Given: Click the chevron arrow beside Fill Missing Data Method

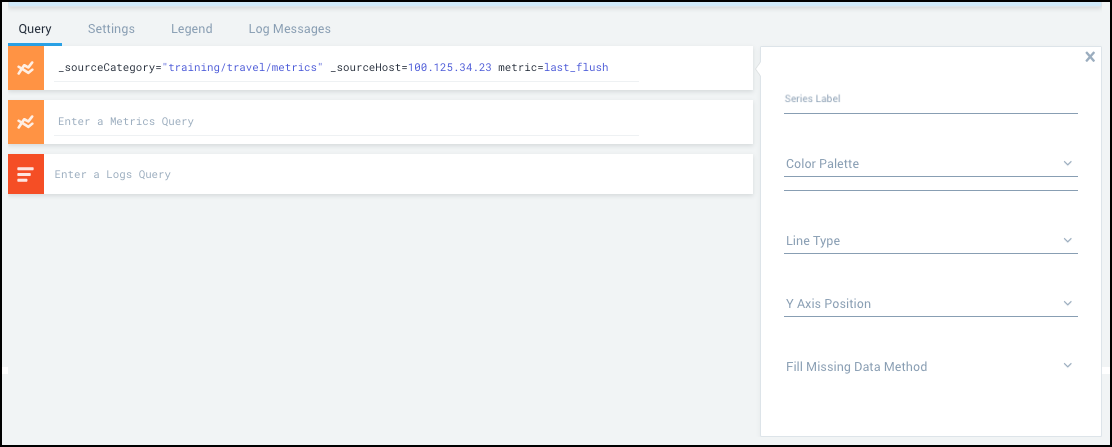Looking at the screenshot, I should point(1067,366).
